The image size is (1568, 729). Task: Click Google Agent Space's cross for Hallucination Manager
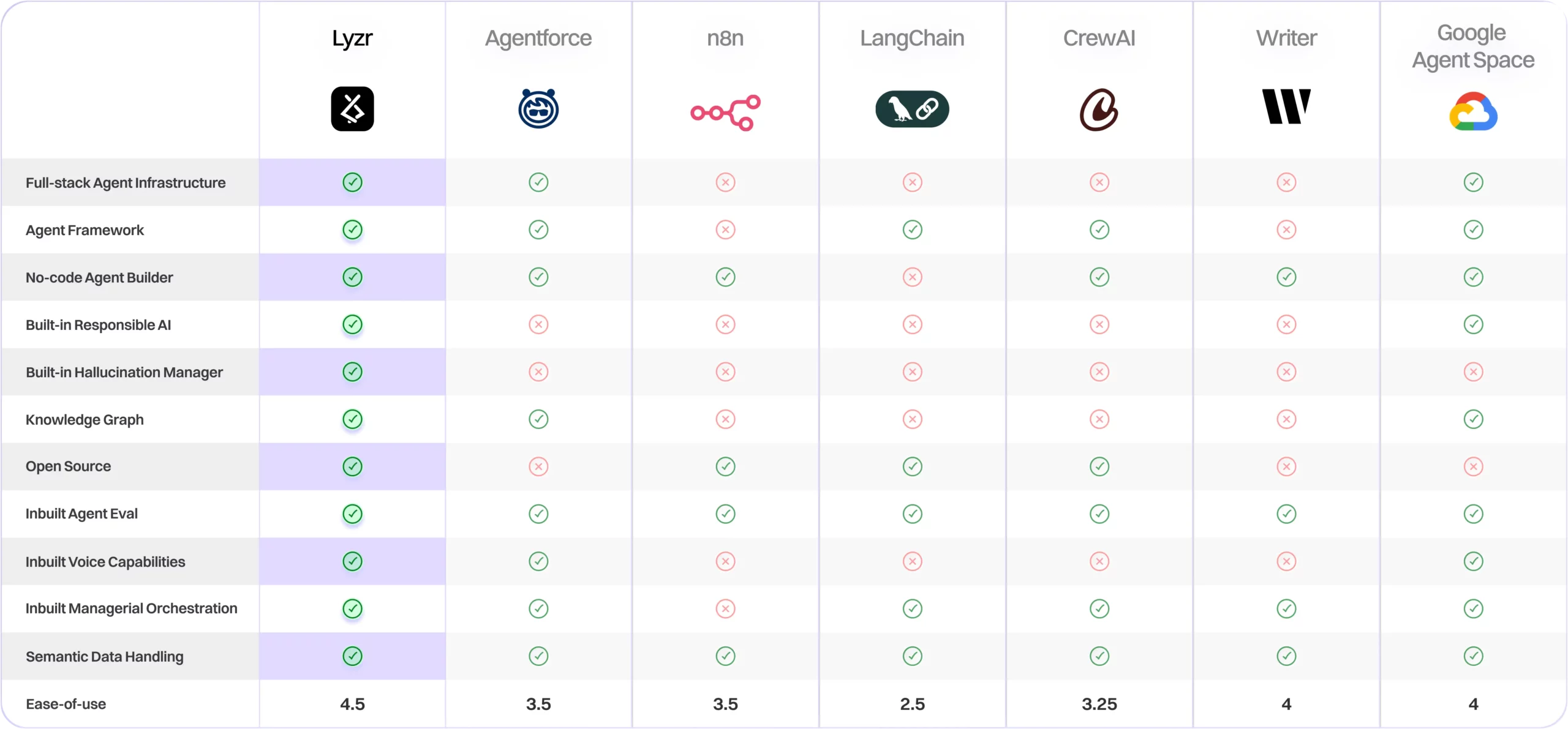pyautogui.click(x=1473, y=372)
